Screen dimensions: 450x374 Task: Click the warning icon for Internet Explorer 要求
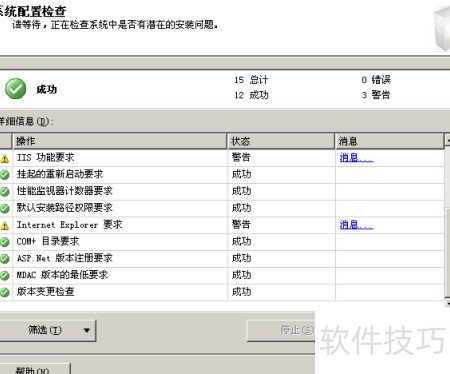[5, 226]
